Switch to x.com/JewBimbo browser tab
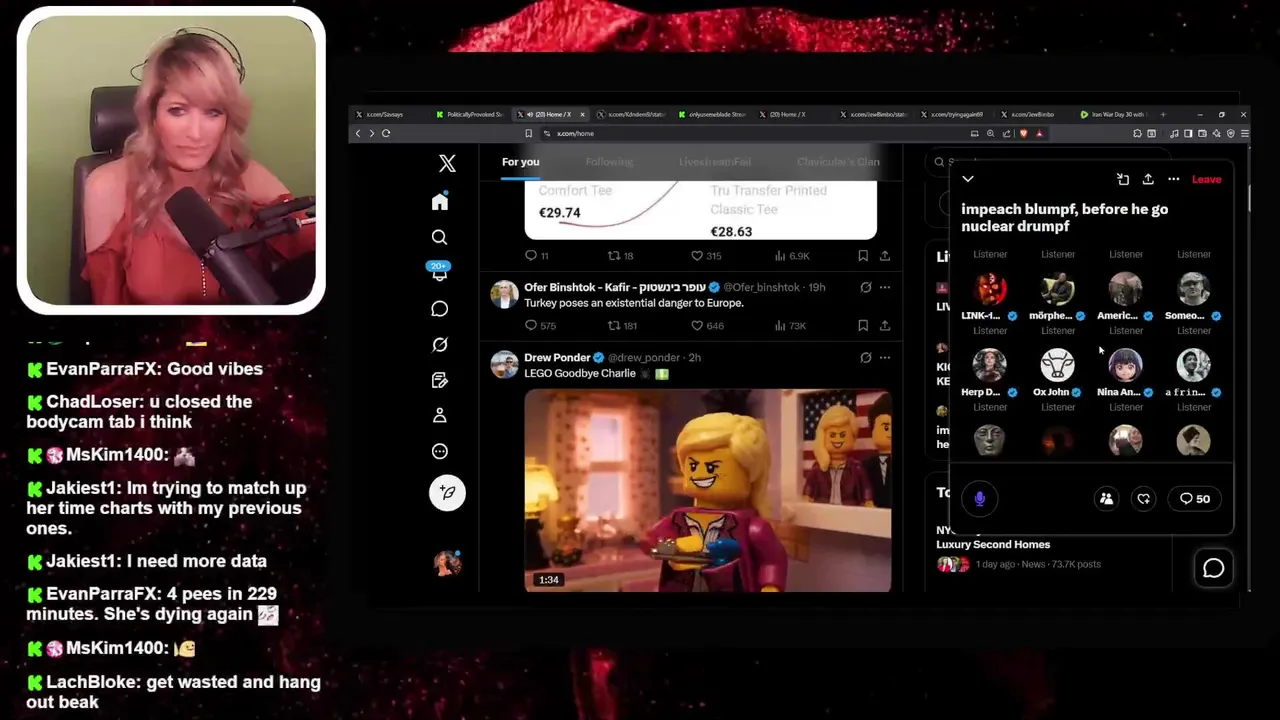Screen dimensions: 1280x720 (x=1035, y=114)
